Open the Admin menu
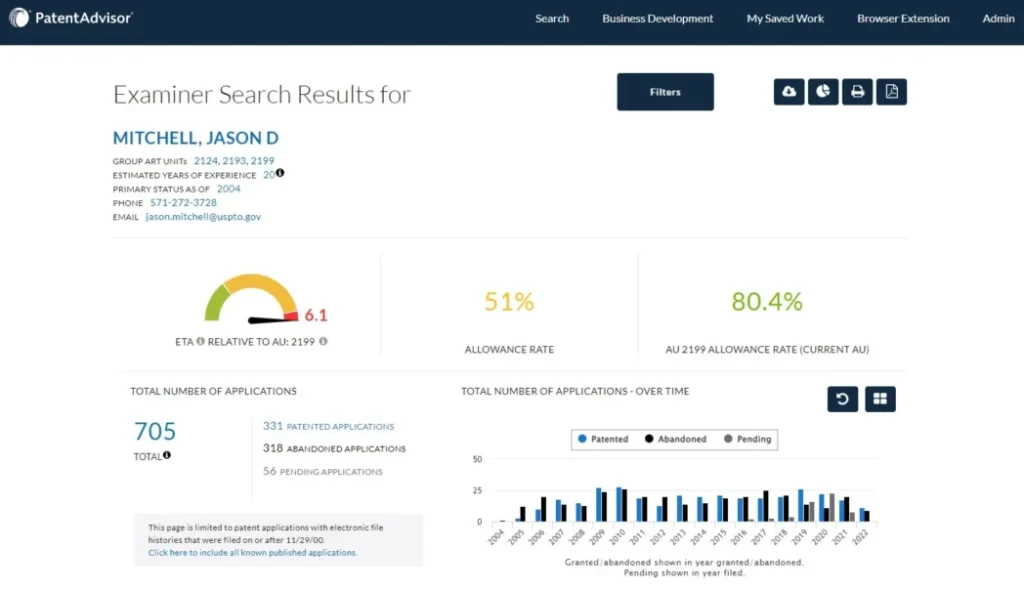 pyautogui.click(x=998, y=18)
